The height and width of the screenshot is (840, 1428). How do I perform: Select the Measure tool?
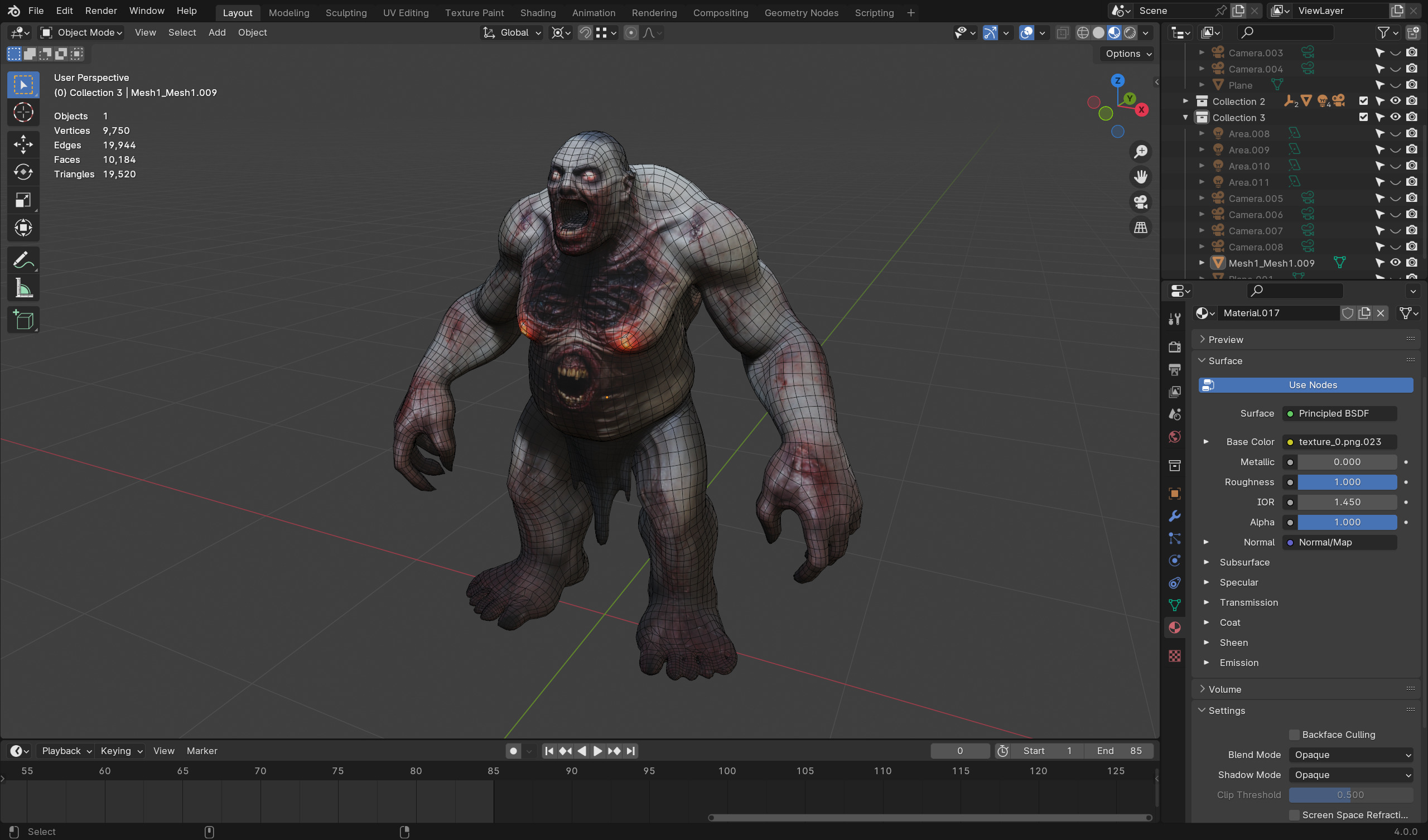tap(23, 288)
